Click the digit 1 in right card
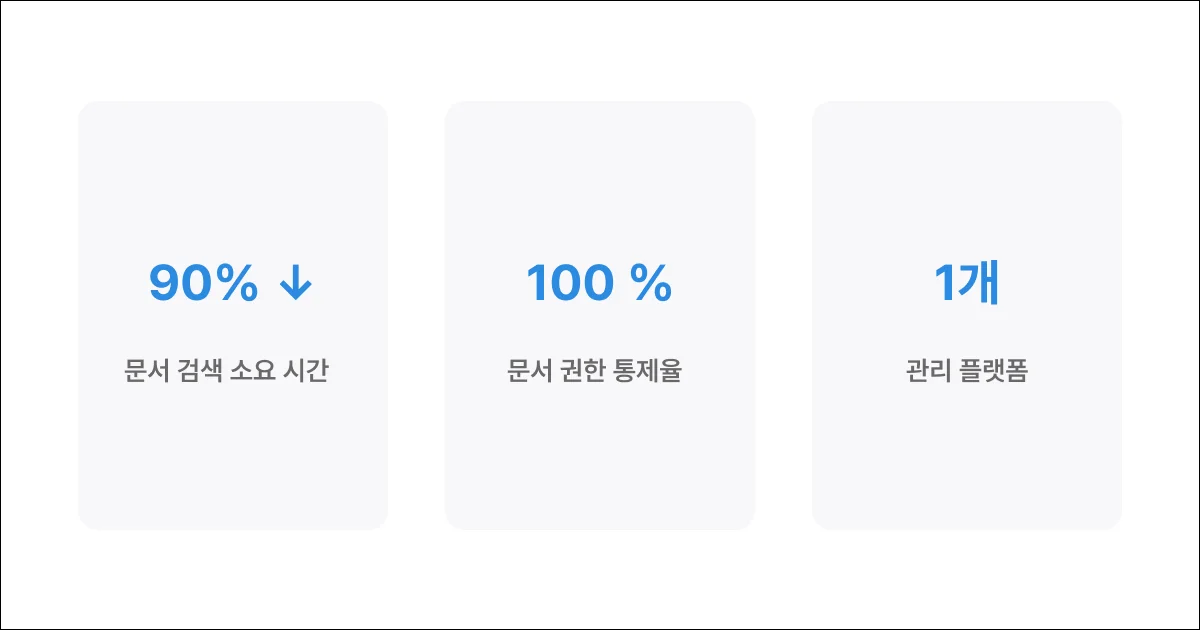Image resolution: width=1200 pixels, height=630 pixels. 945,285
